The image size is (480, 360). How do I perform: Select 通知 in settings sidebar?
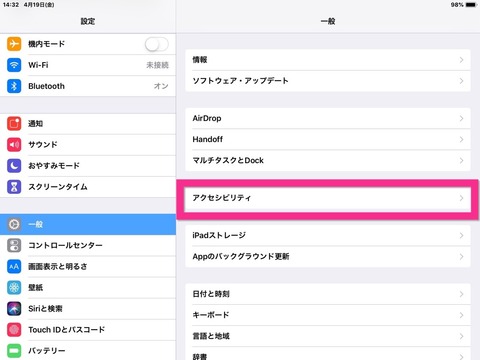coord(88,123)
